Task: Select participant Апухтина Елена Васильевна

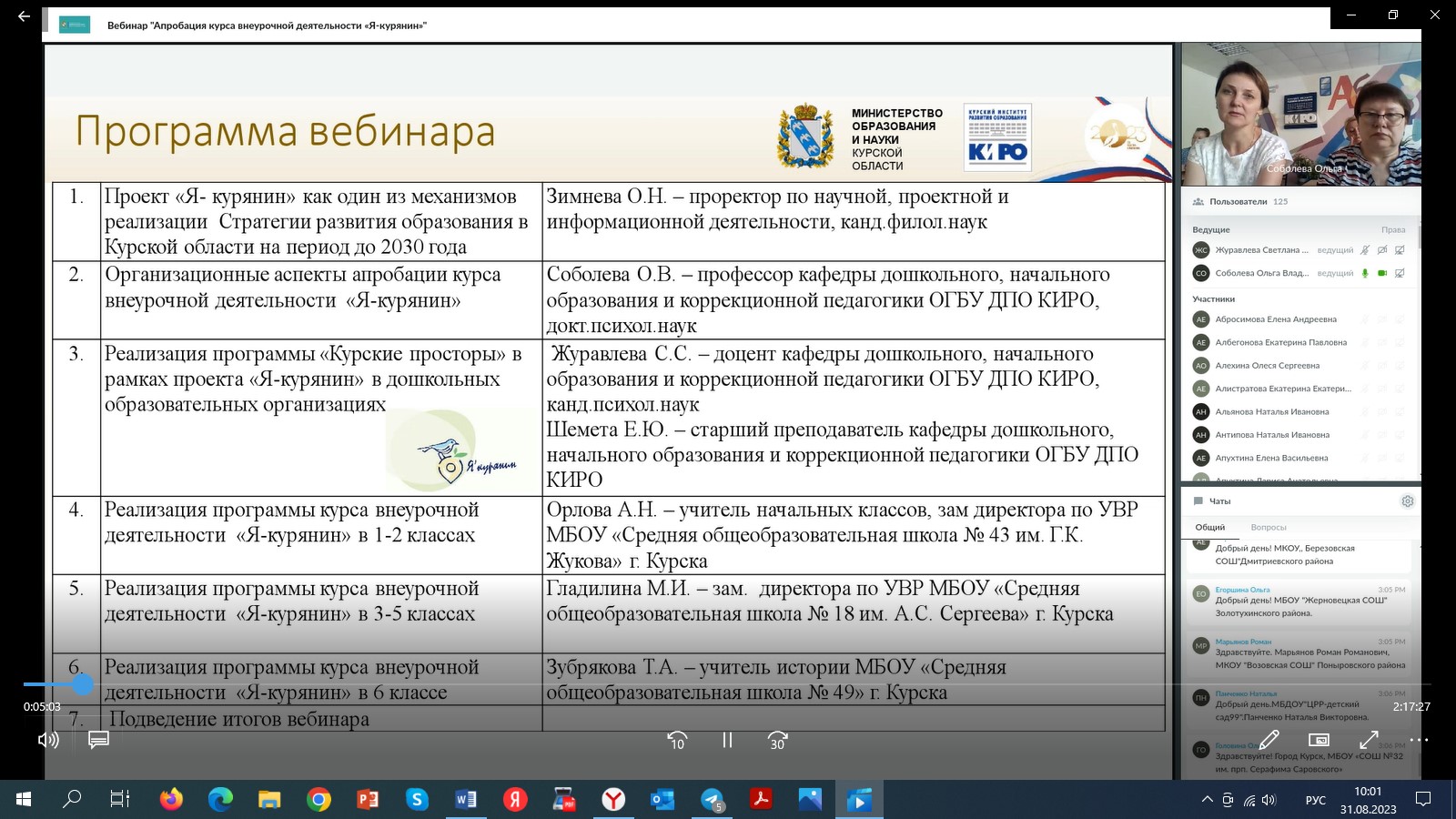Action: (x=1299, y=458)
